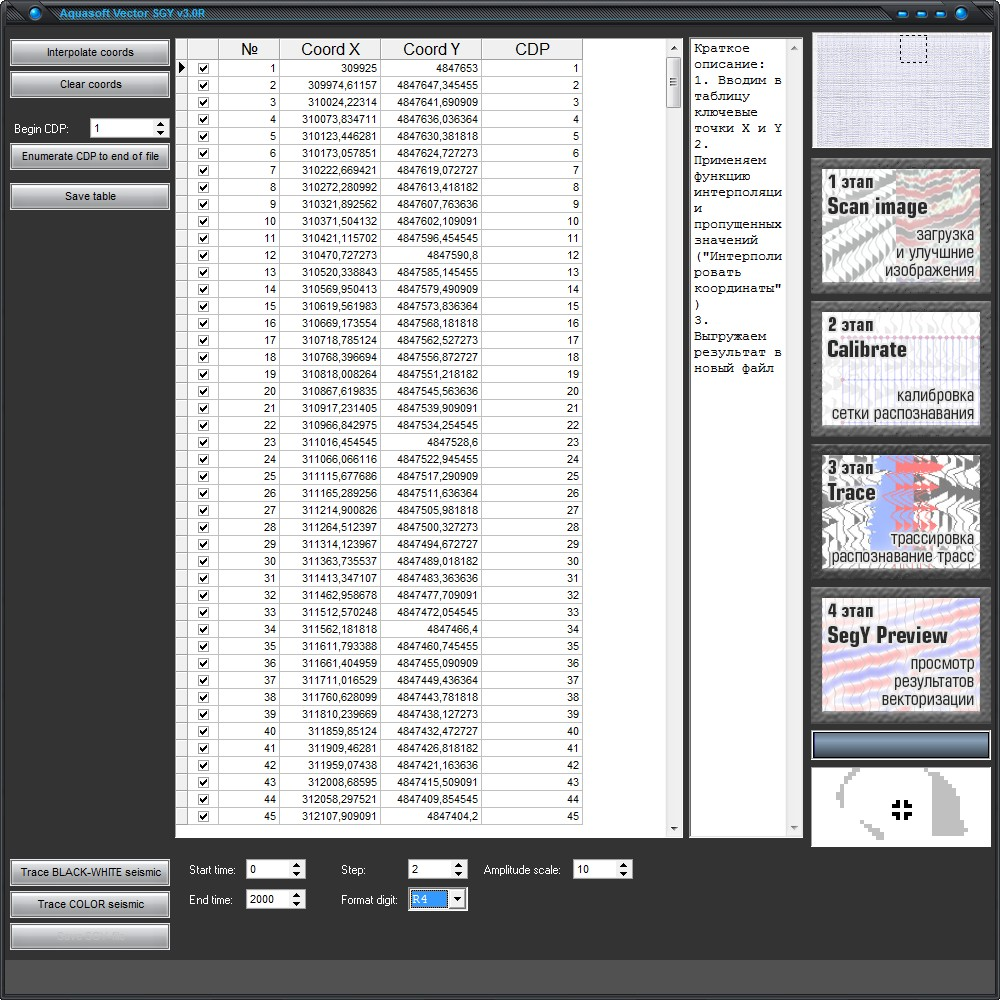1000x1000 pixels.
Task: Expand the Format digit dropdown
Action: point(457,900)
